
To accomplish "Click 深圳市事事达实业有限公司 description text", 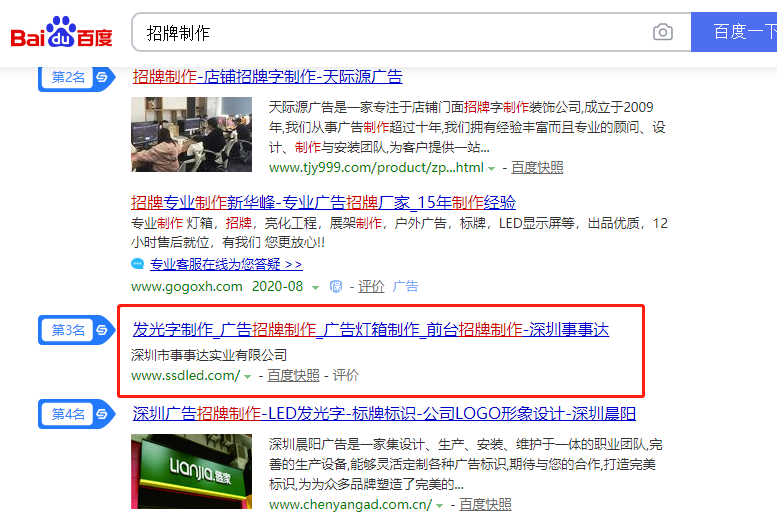I will (209, 355).
